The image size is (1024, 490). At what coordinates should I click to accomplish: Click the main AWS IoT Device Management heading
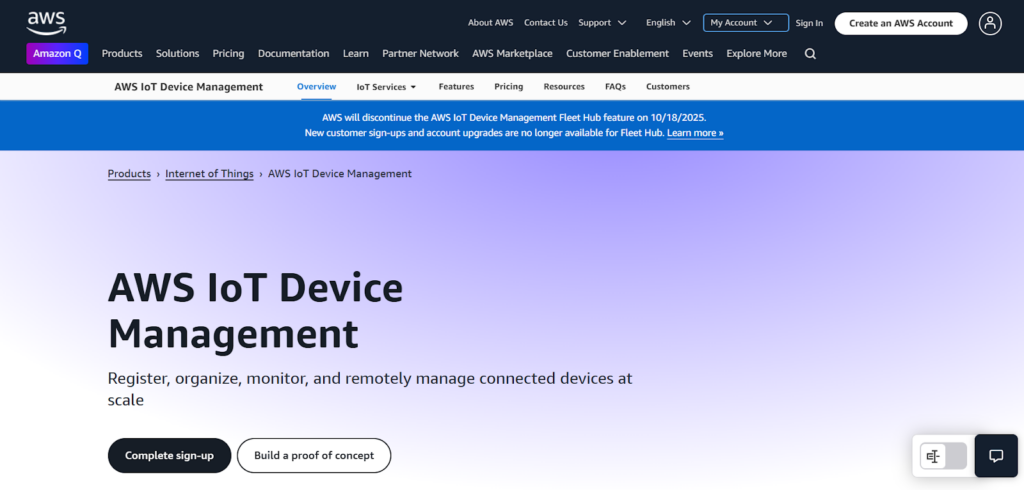(255, 311)
